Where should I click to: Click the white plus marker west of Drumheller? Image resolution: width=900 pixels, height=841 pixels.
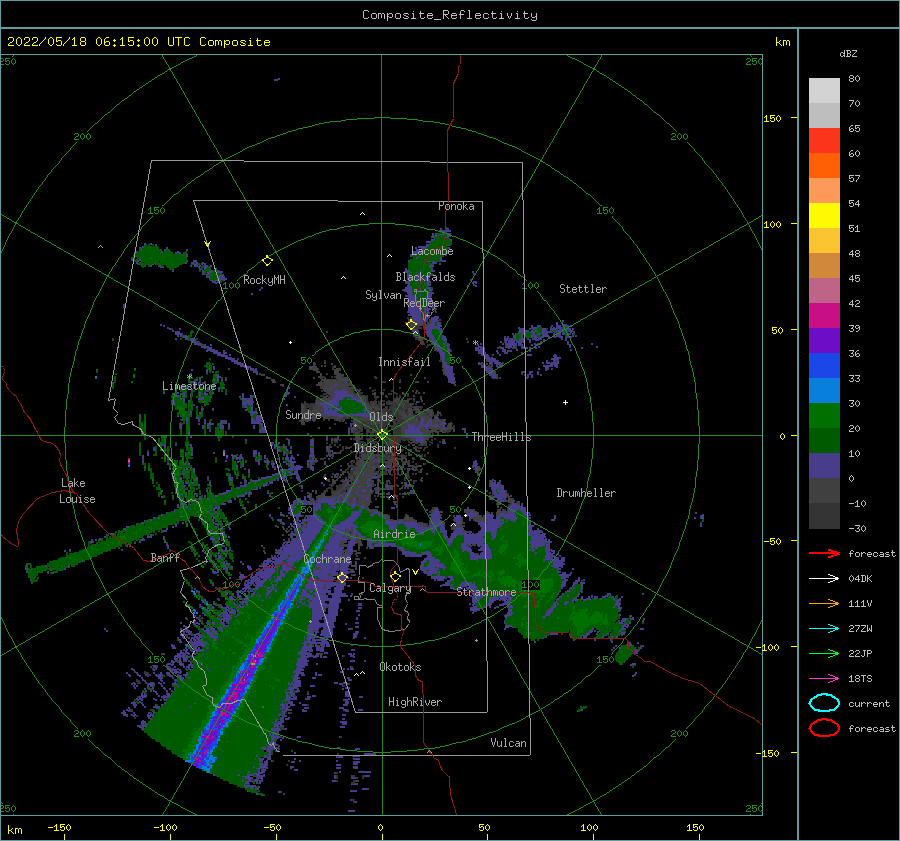[565, 402]
